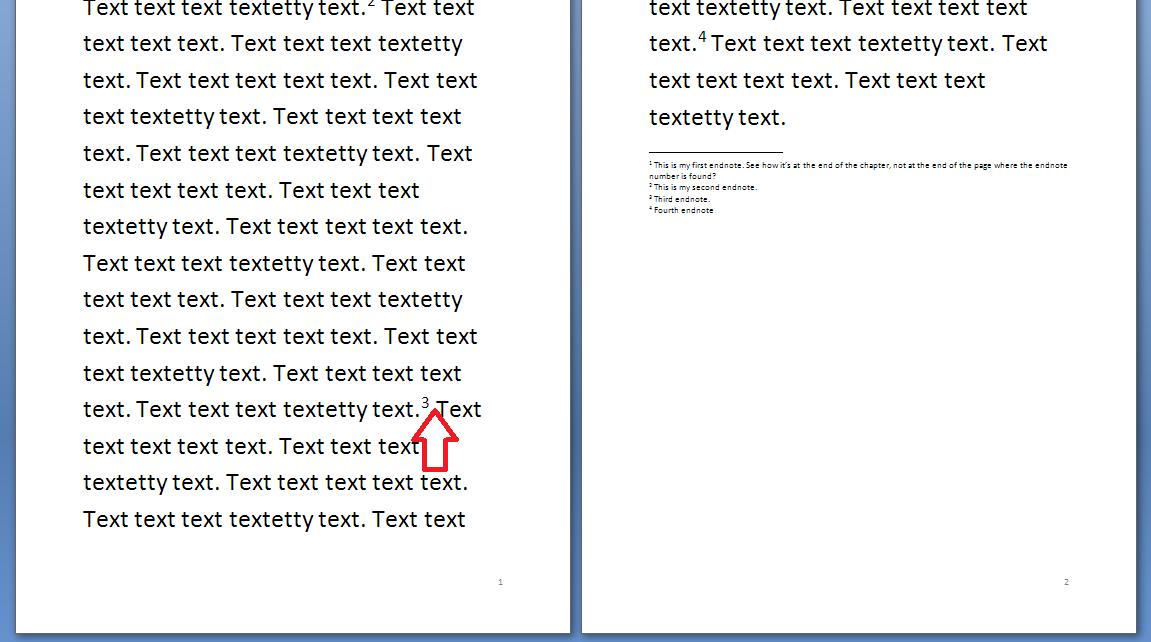Click the last text line on page one
Screen dimensions: 1151x642
point(274,520)
